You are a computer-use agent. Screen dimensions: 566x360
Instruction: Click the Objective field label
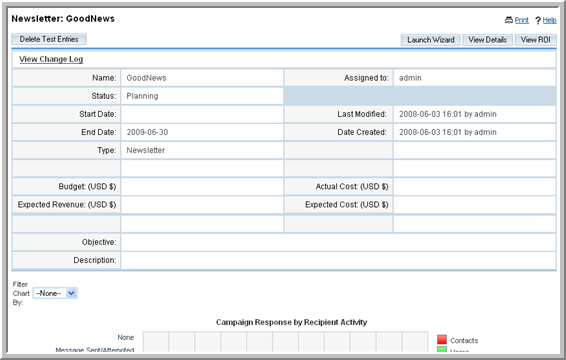(99, 242)
